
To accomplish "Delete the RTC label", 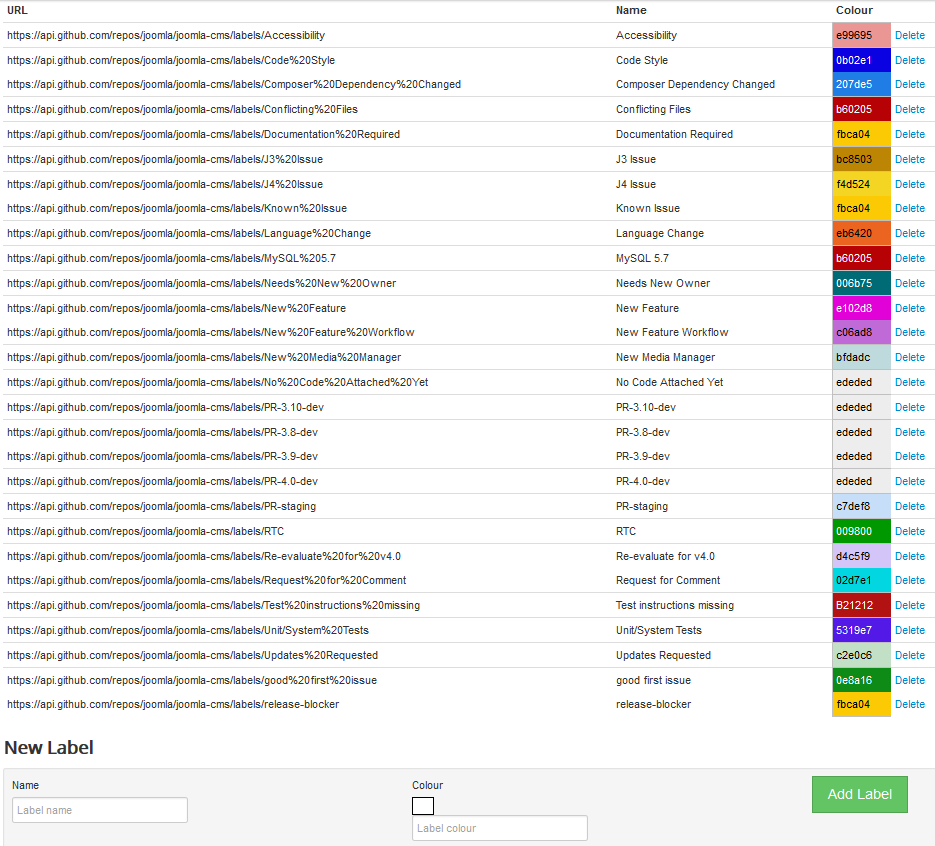I will (909, 531).
